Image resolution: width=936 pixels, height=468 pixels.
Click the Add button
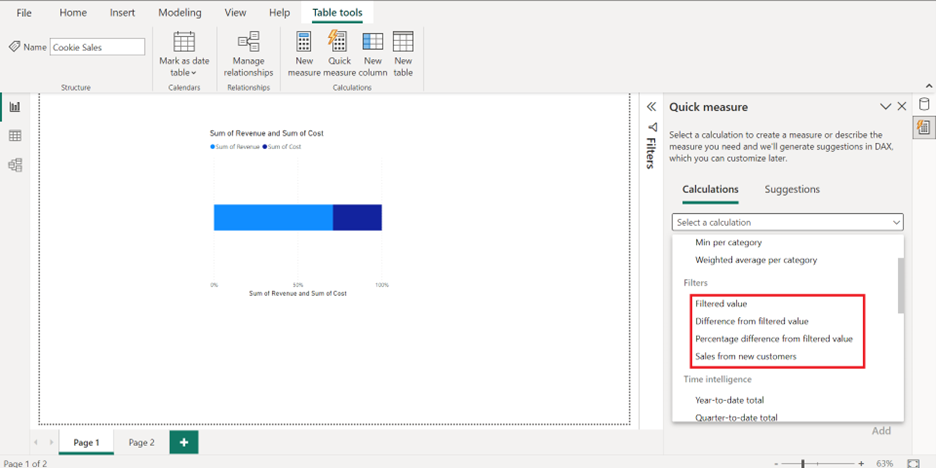pyautogui.click(x=881, y=431)
